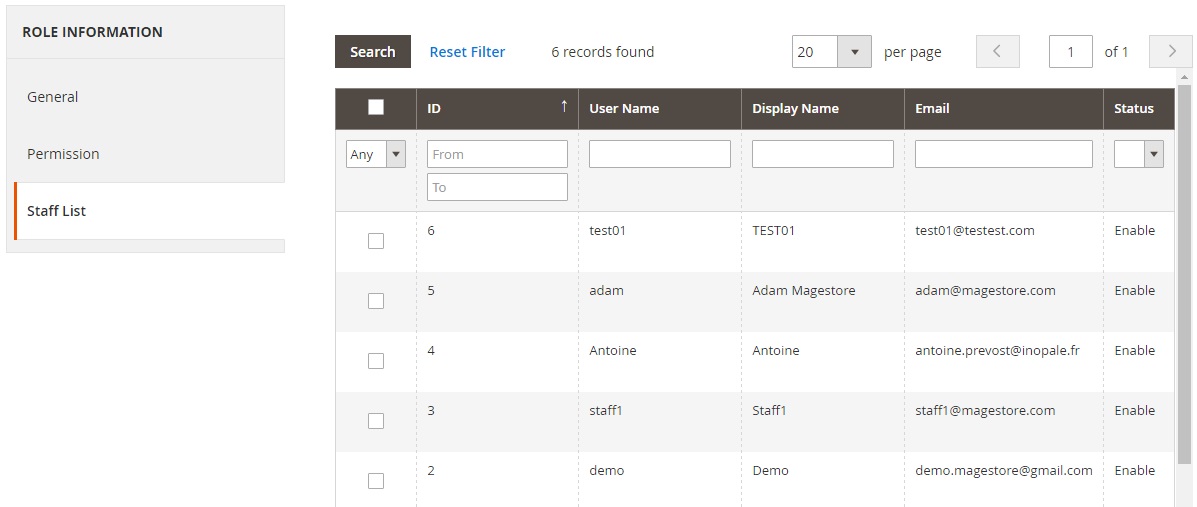The height and width of the screenshot is (507, 1197).
Task: Click the current page number field
Action: click(x=1070, y=52)
